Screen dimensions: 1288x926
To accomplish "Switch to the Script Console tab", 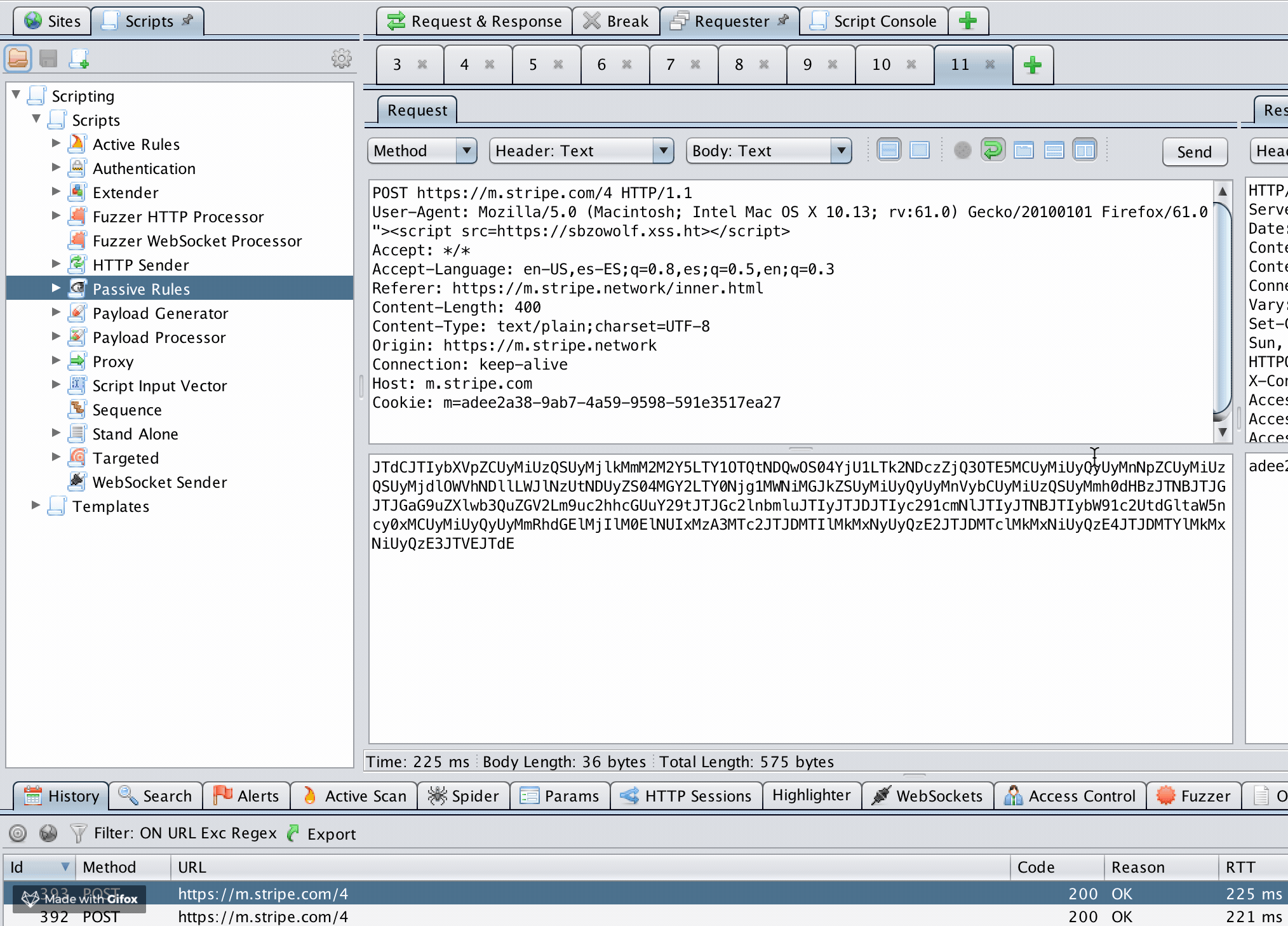I will 873,20.
